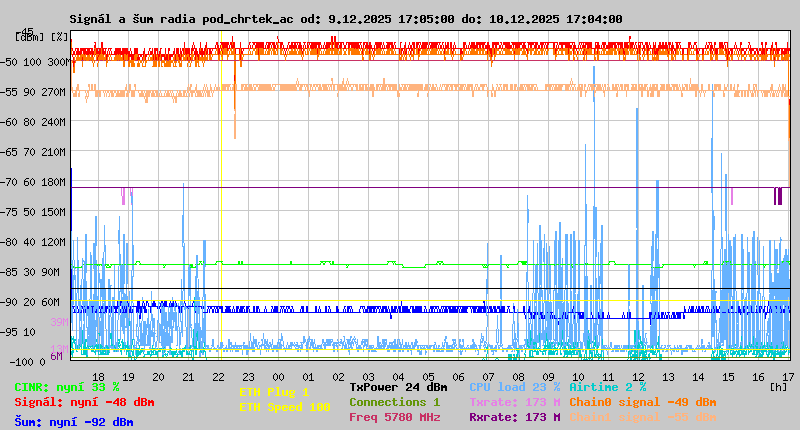Click hour label '00' on time axis
The width and height of the screenshot is (800, 430).
[x=279, y=377]
